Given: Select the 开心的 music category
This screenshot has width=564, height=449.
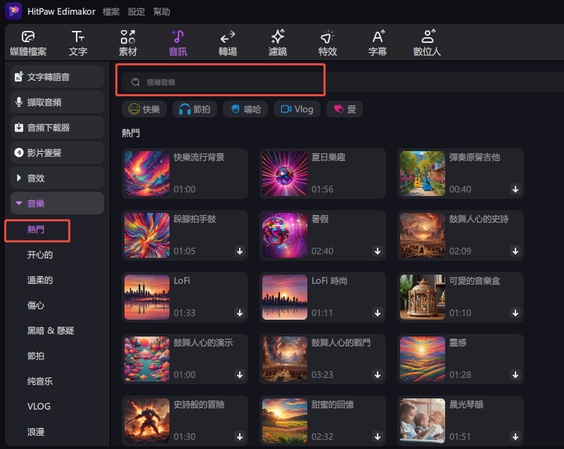Looking at the screenshot, I should coord(40,255).
